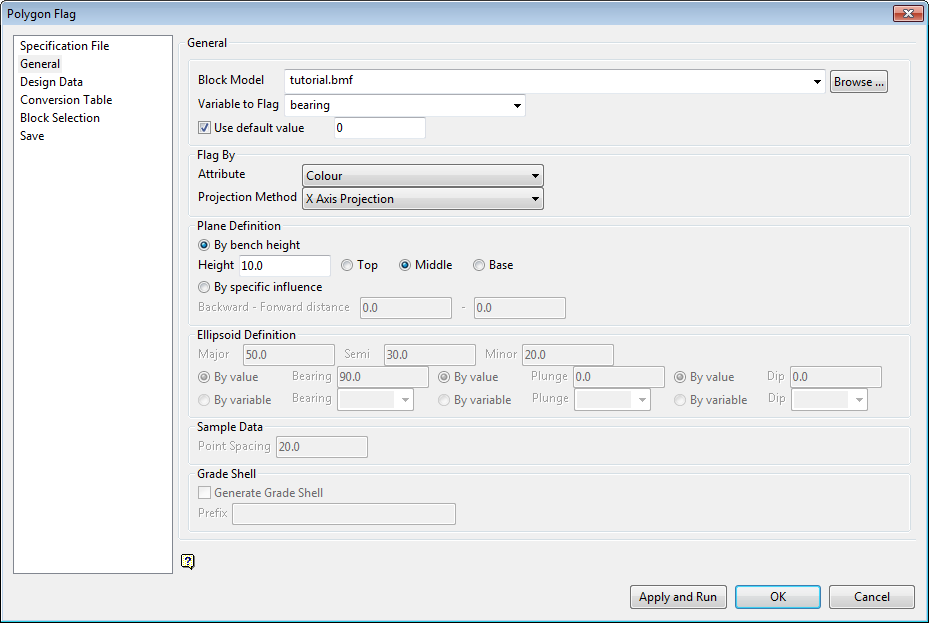
Task: Uncheck the "Use default value" checkbox
Action: click(203, 127)
